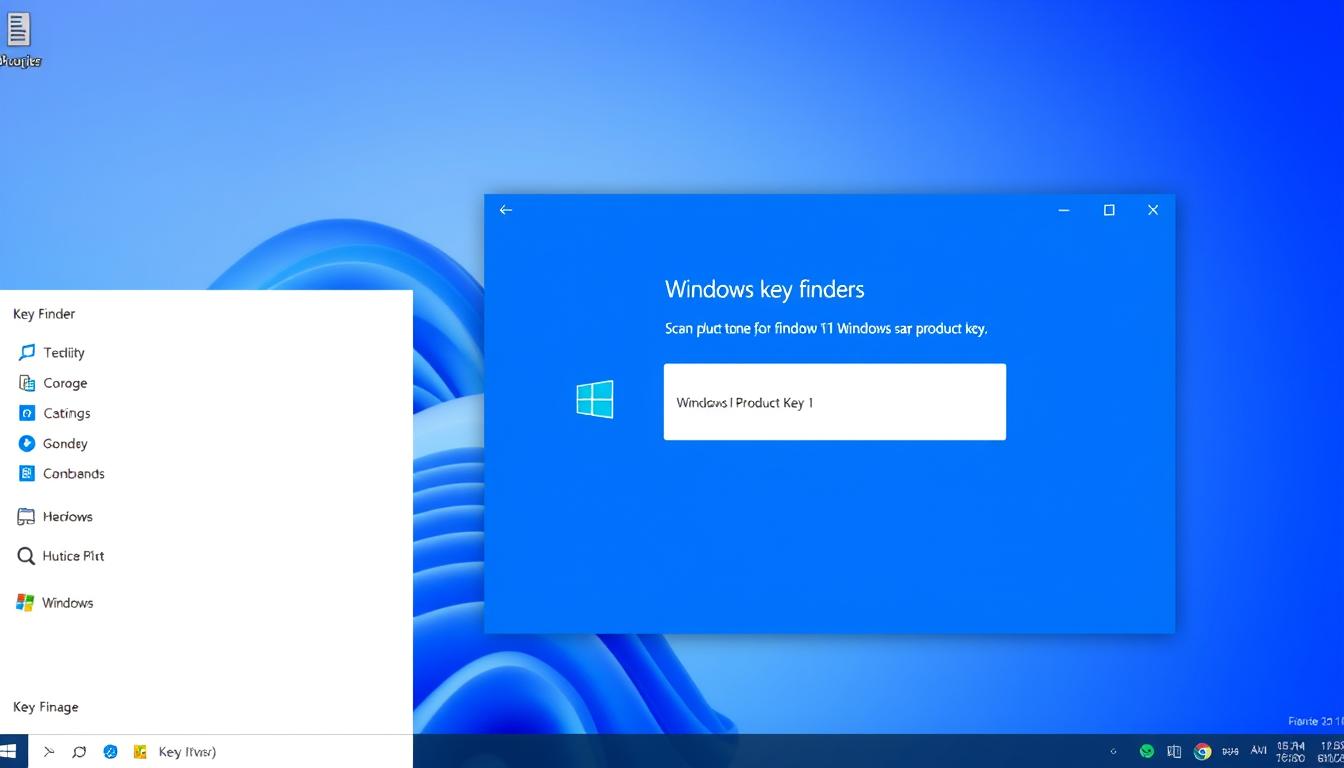Click the Tedliity icon in Key Finder menu
Screen dimensions: 1344x768
click(x=27, y=352)
